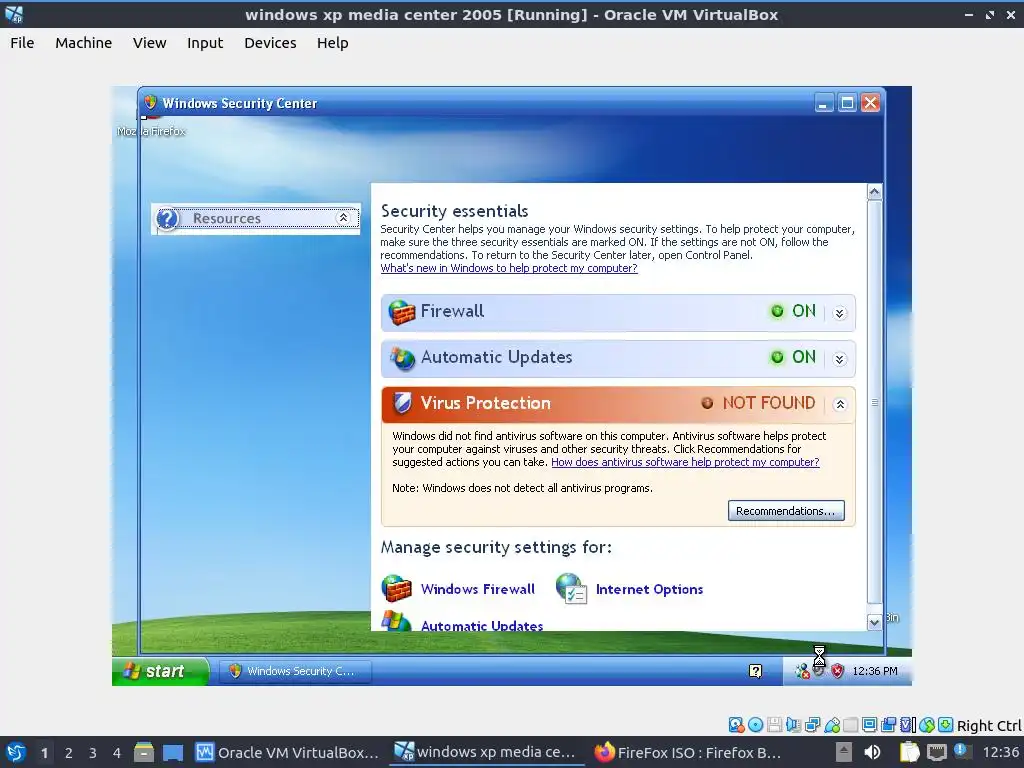Click VirtualBox shared folders status icon
The height and width of the screenshot is (768, 1024).
[850, 725]
